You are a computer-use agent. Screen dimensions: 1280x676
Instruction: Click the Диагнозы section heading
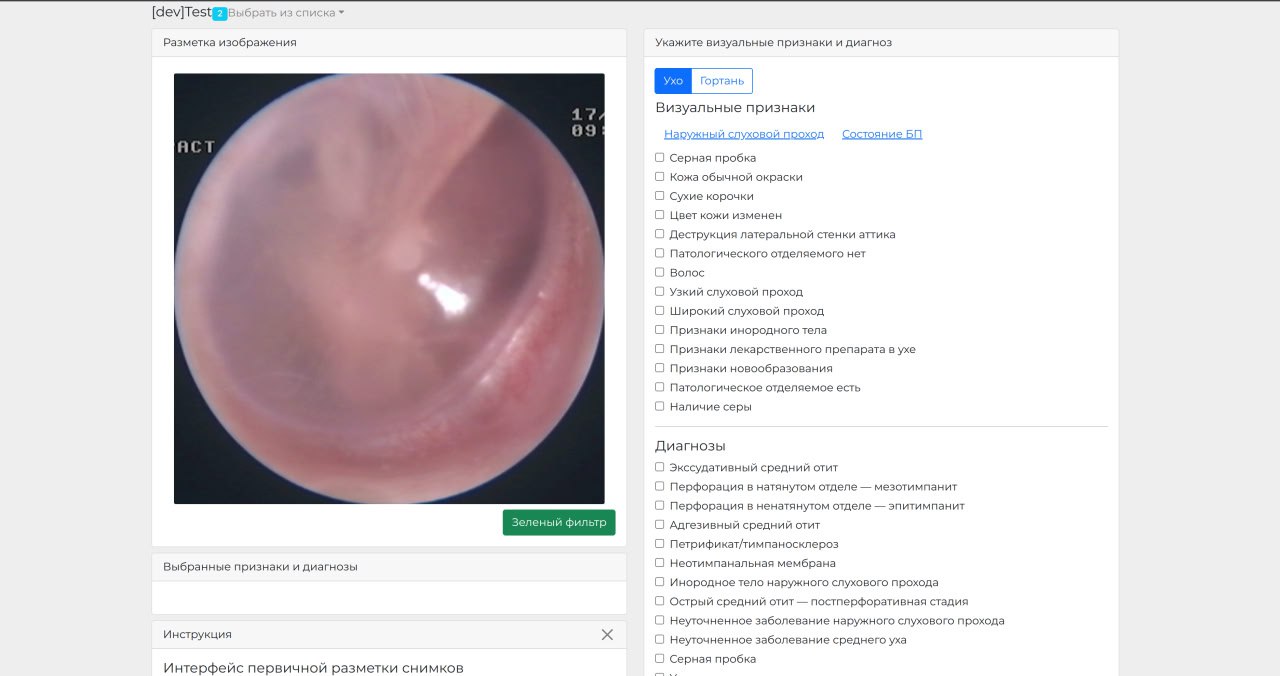(690, 445)
